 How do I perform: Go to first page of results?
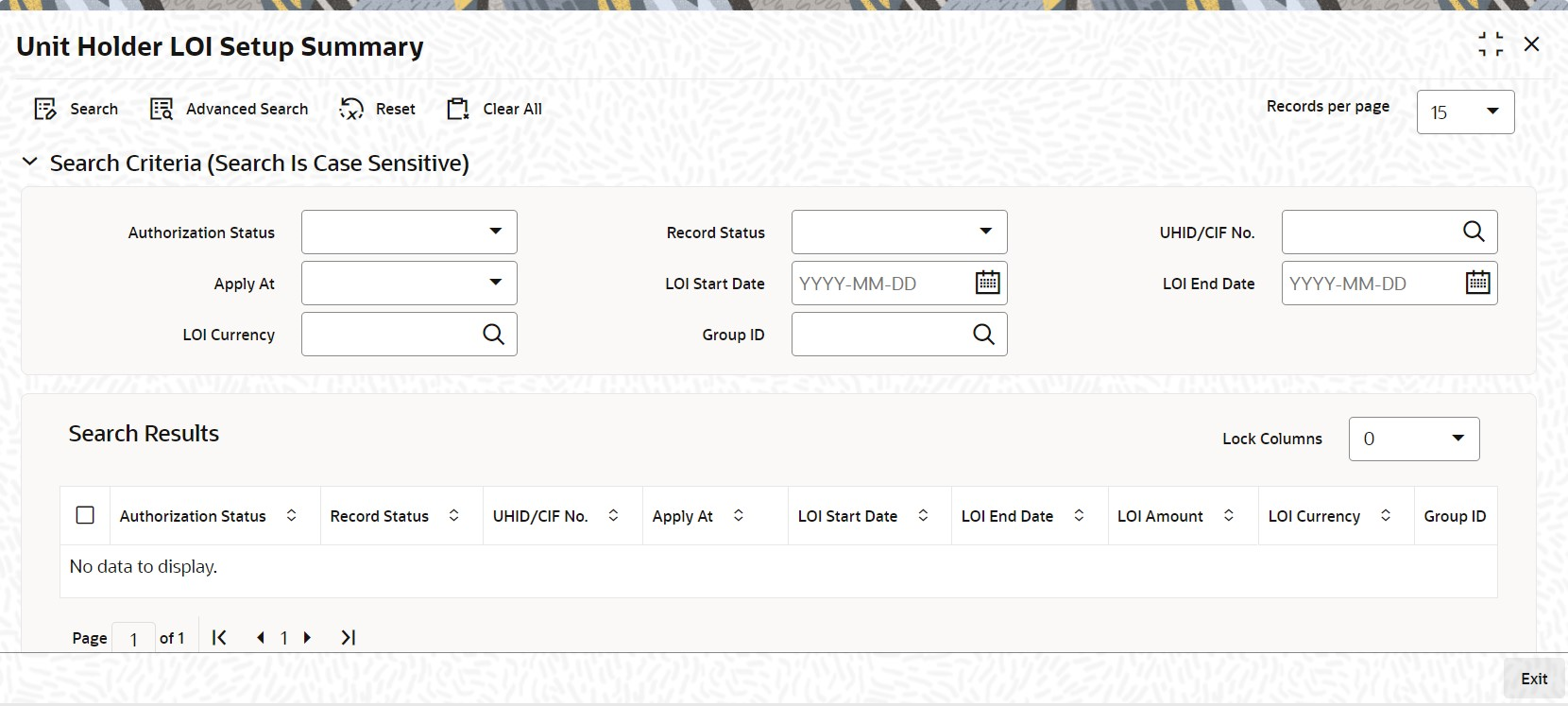219,637
